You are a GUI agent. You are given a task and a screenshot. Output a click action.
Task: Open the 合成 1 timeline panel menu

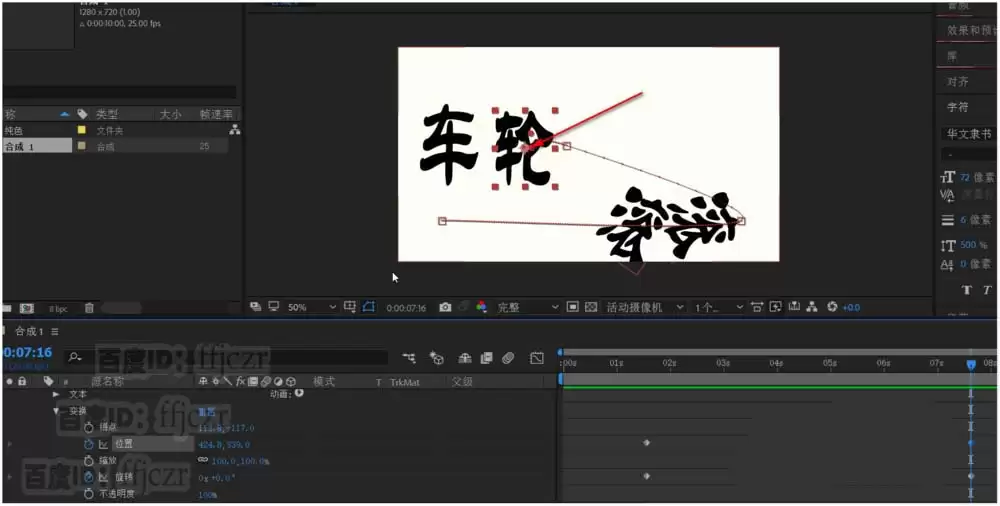pyautogui.click(x=55, y=332)
